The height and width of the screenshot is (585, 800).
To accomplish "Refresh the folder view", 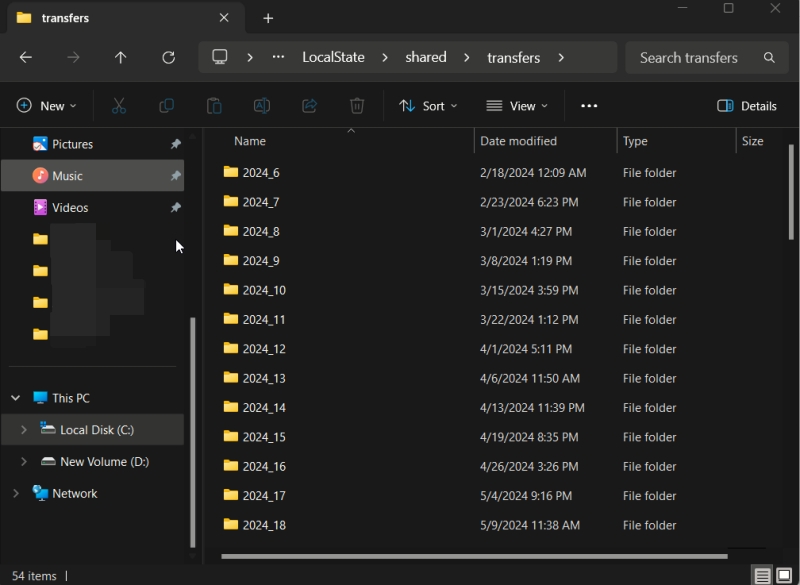I will tap(168, 57).
